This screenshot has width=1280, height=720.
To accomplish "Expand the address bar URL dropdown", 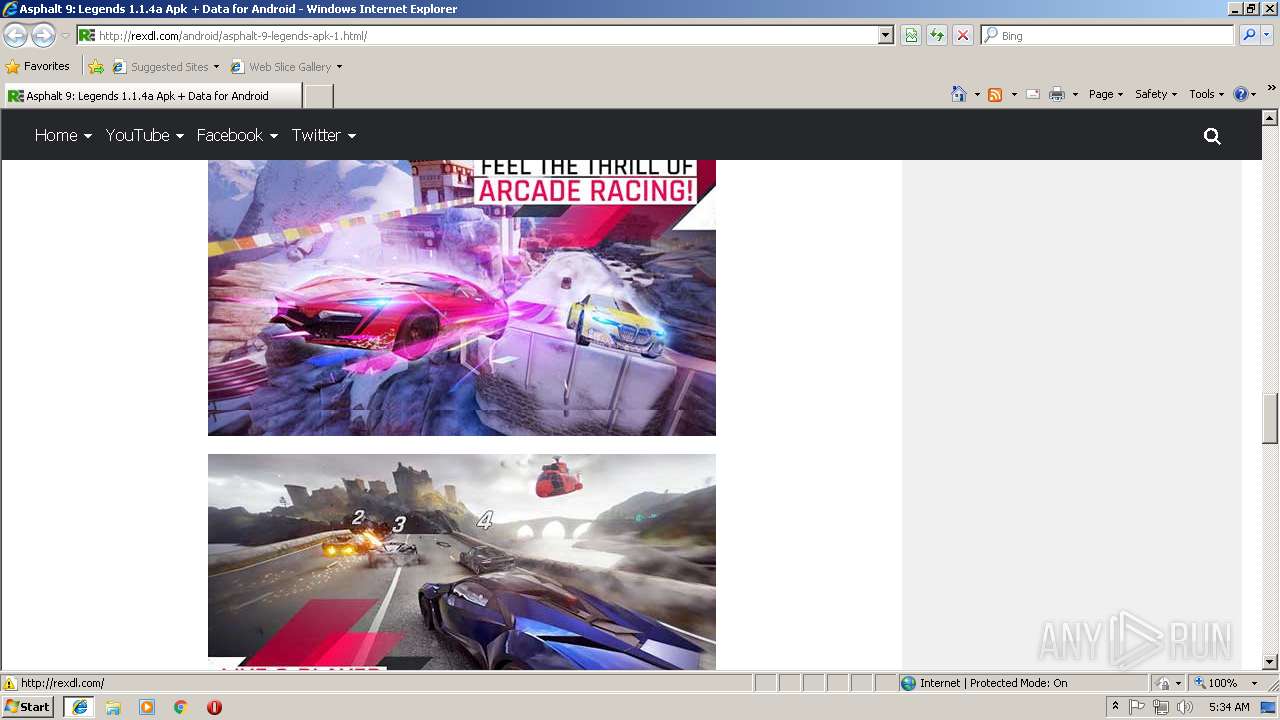I will pos(885,35).
